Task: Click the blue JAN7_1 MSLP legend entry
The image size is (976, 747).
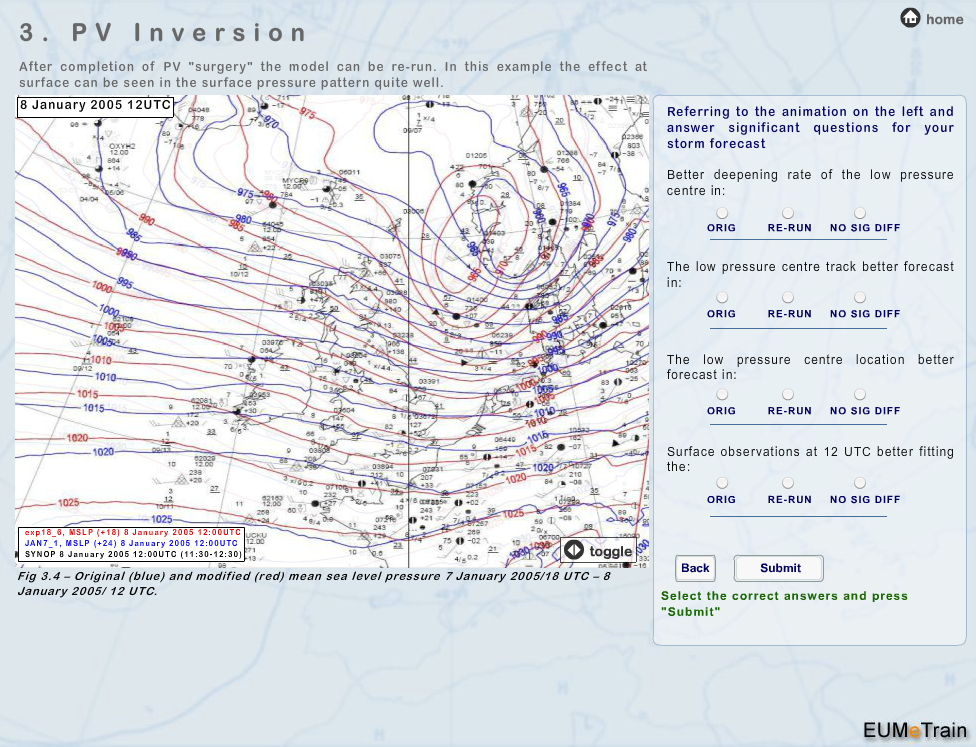Action: click(x=132, y=543)
